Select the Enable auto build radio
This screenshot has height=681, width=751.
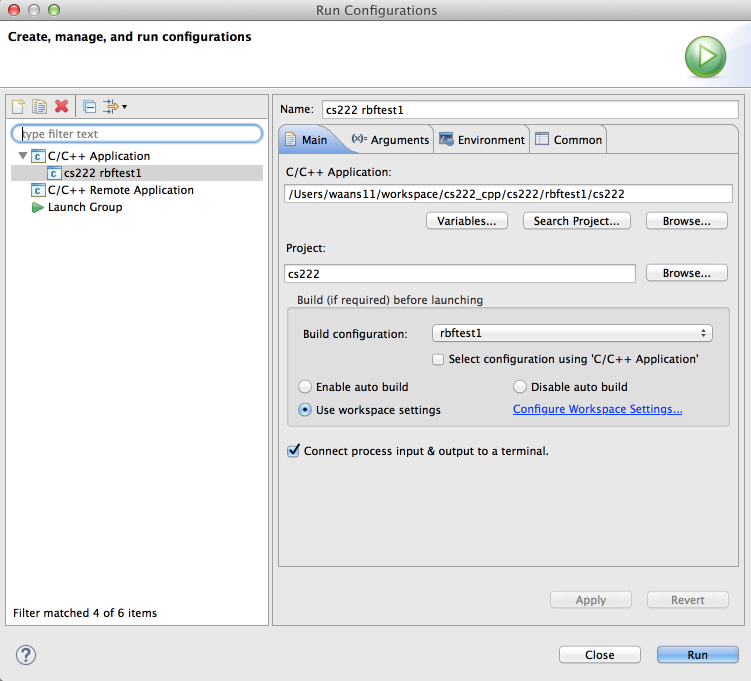pyautogui.click(x=306, y=387)
